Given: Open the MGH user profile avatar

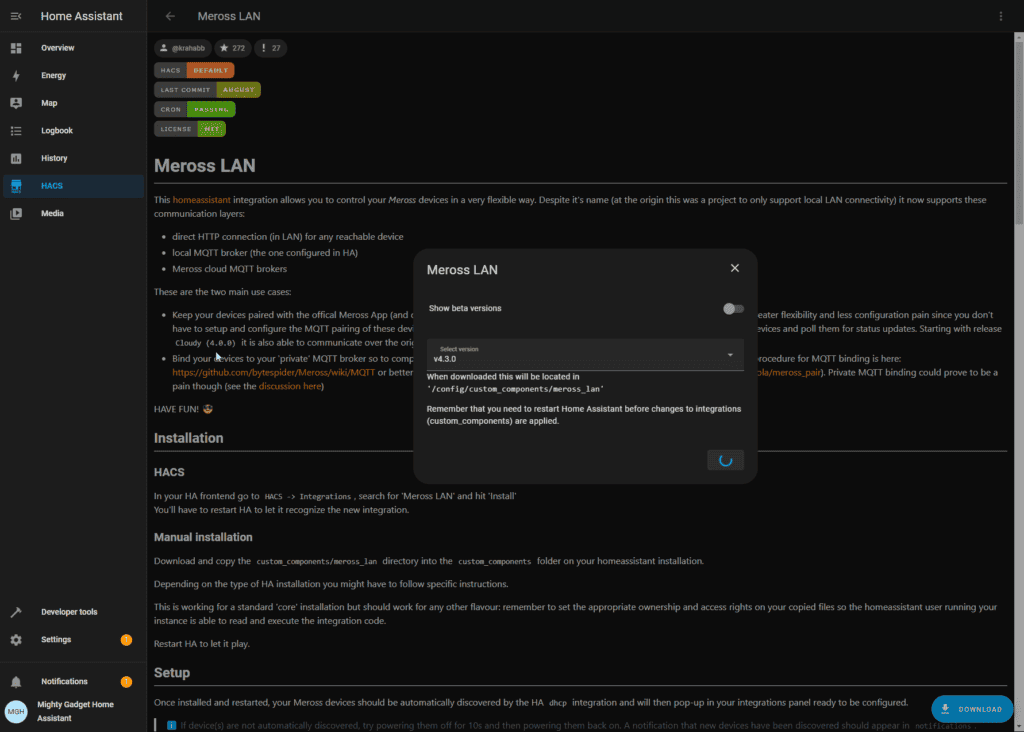Looking at the screenshot, I should coord(16,711).
